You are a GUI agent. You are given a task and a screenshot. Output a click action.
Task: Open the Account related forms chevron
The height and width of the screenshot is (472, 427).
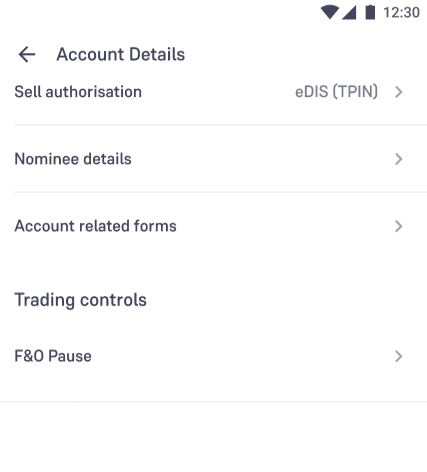398,226
